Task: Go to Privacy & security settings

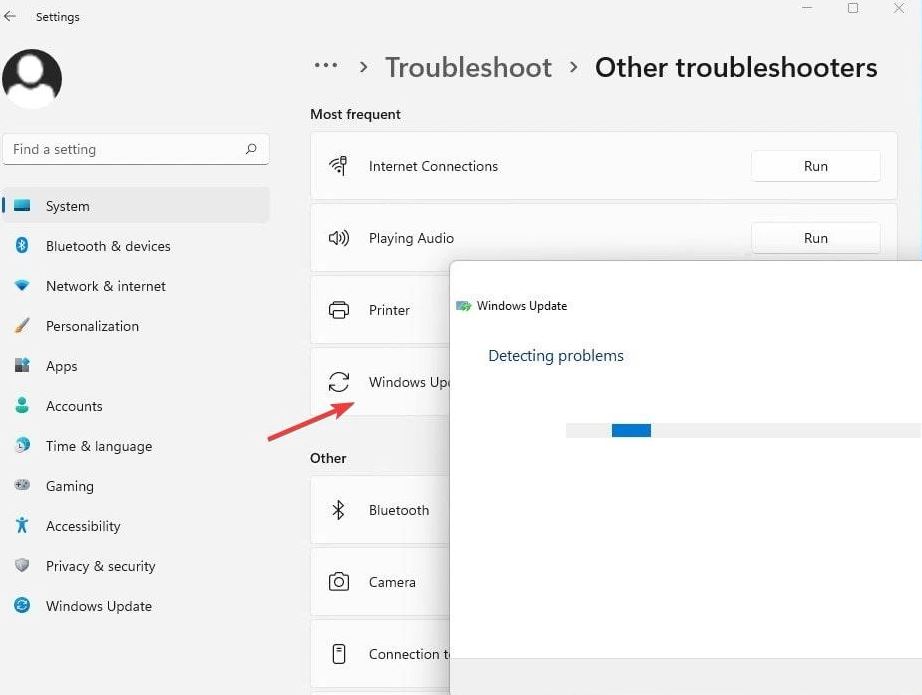Action: click(100, 566)
